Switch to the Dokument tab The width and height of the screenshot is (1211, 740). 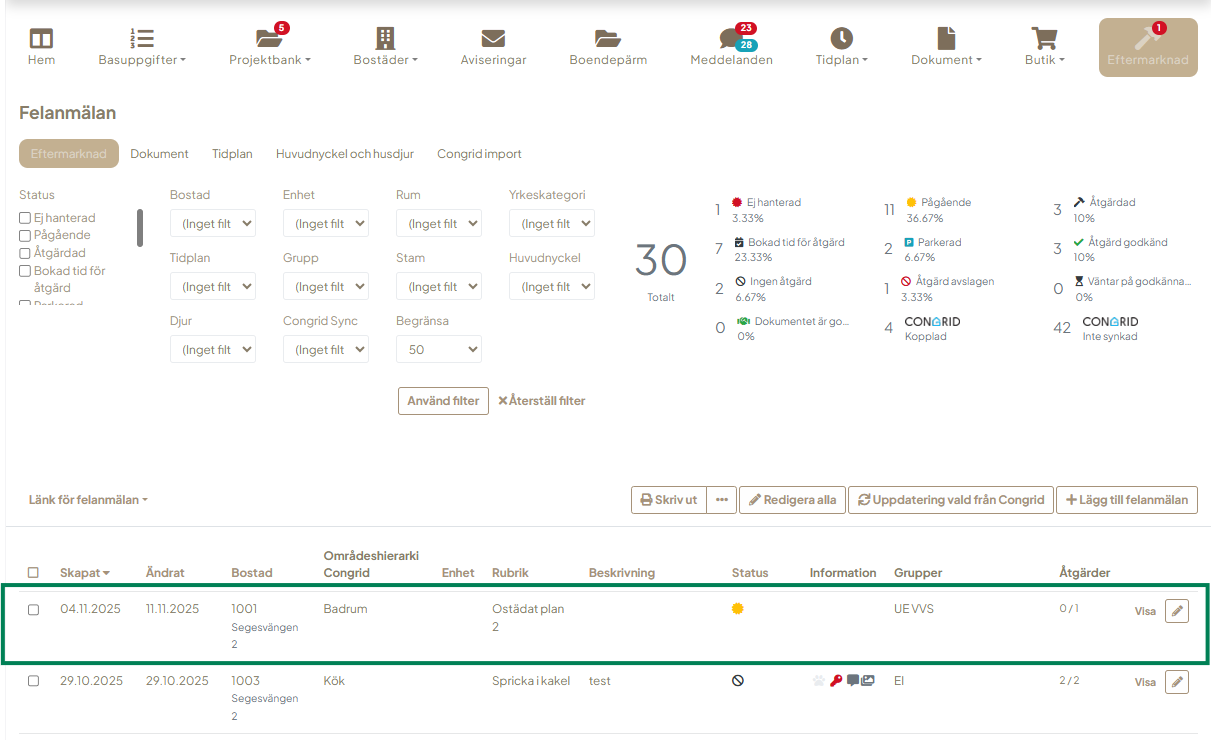[x=159, y=154]
